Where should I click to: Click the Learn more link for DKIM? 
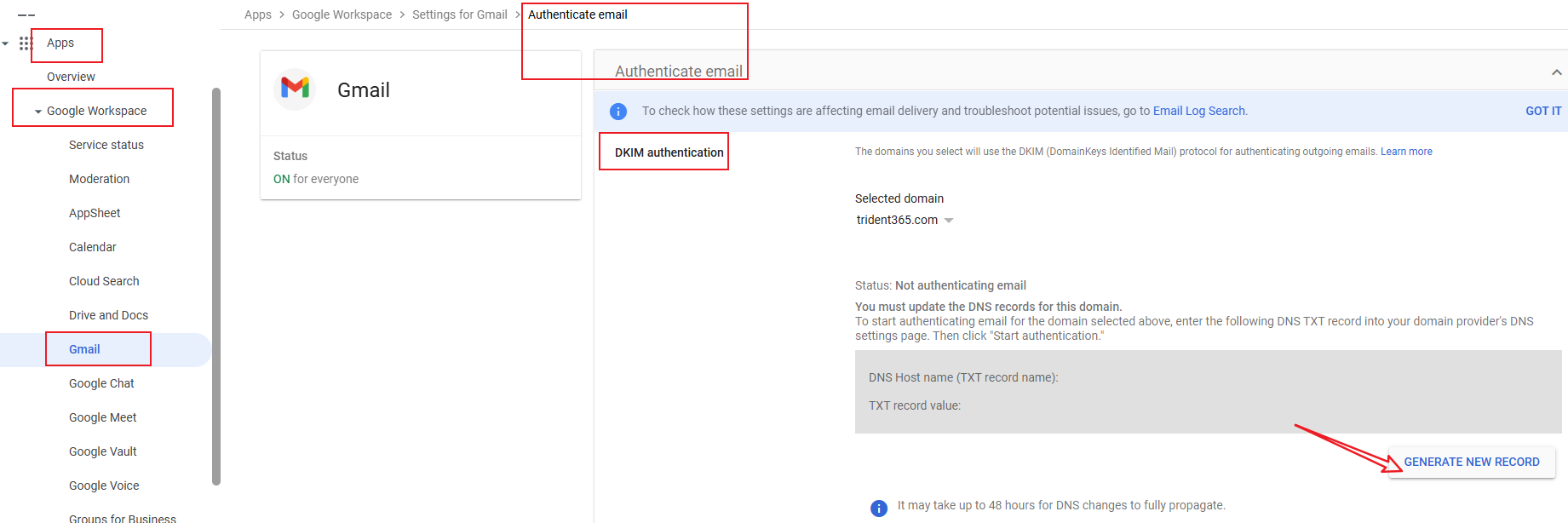[x=1405, y=152]
